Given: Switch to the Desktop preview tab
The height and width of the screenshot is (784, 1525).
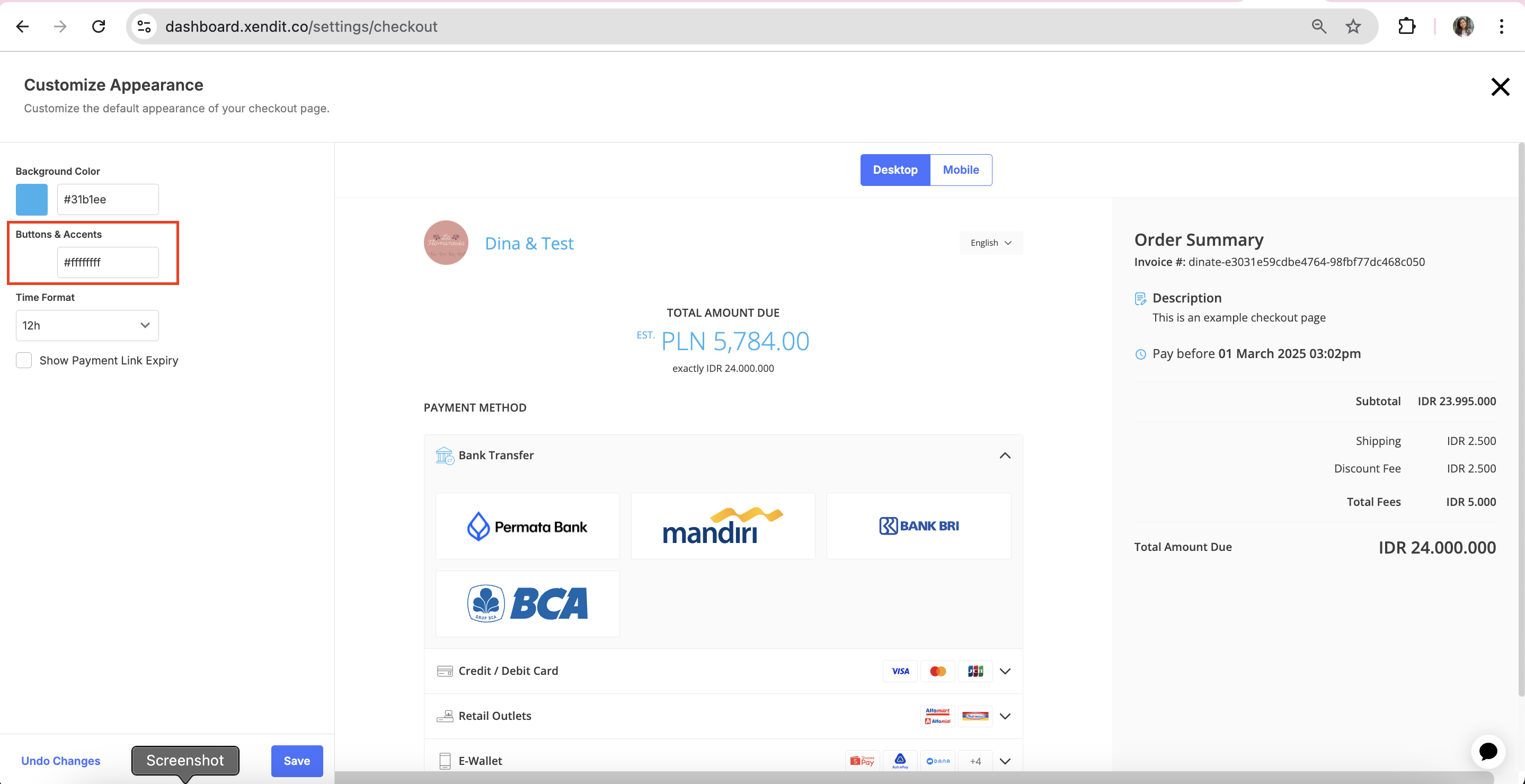Looking at the screenshot, I should coord(894,170).
